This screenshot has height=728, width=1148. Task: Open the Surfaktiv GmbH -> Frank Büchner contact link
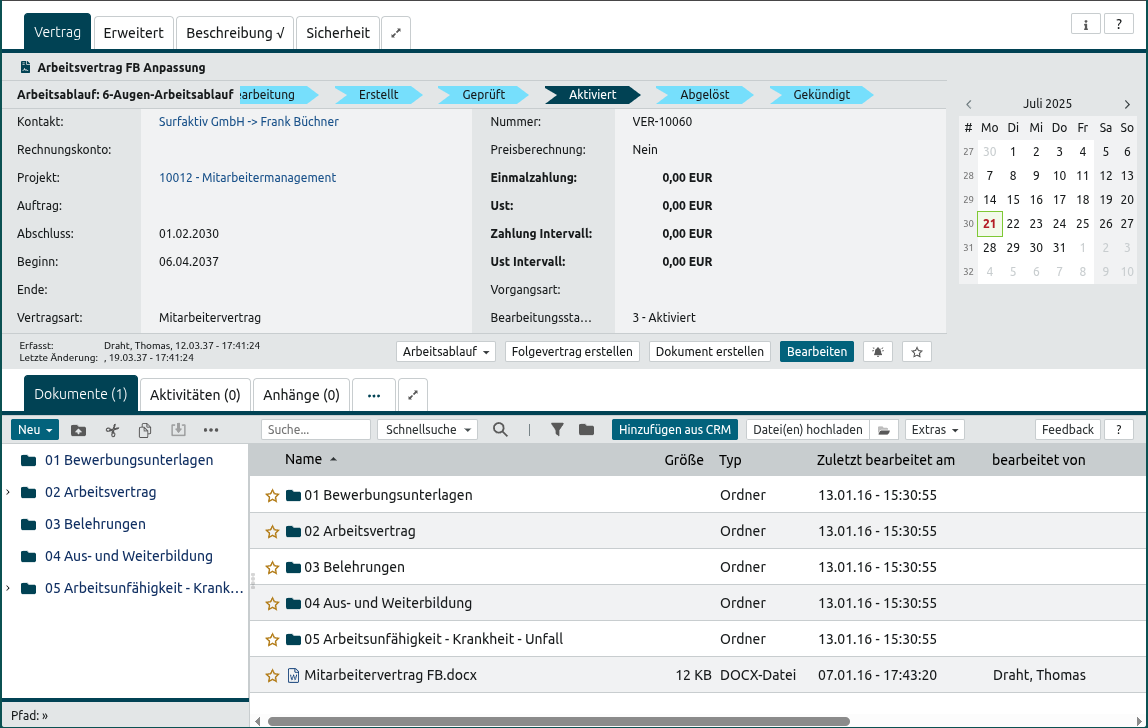(249, 122)
